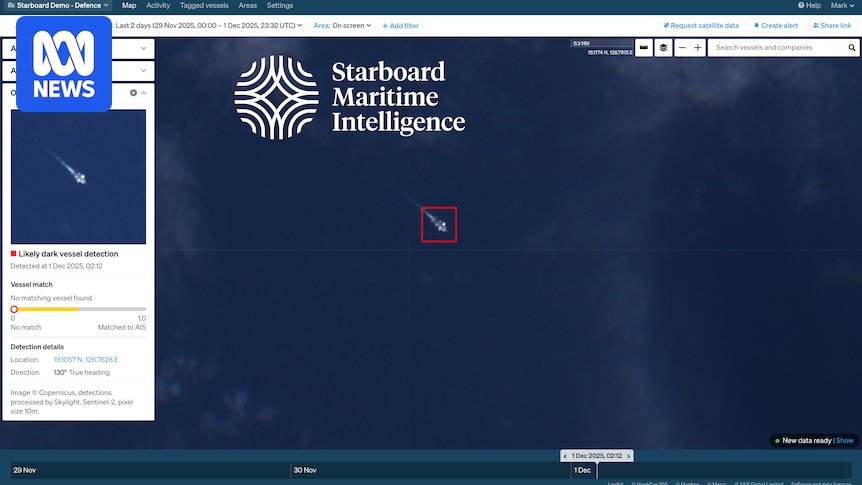Zoom in with the plus button
The height and width of the screenshot is (485, 862).
point(698,48)
